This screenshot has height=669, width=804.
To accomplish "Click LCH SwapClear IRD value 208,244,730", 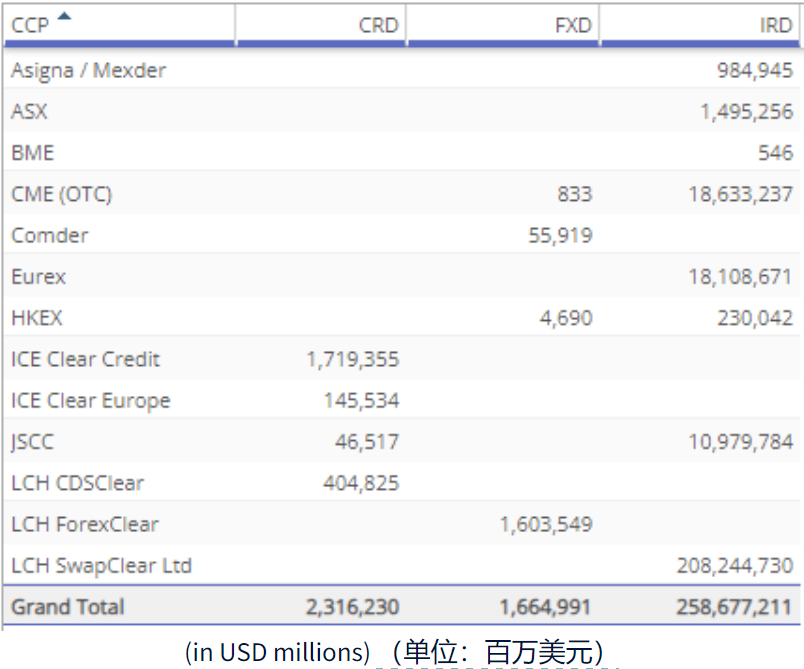I will pyautogui.click(x=735, y=566).
